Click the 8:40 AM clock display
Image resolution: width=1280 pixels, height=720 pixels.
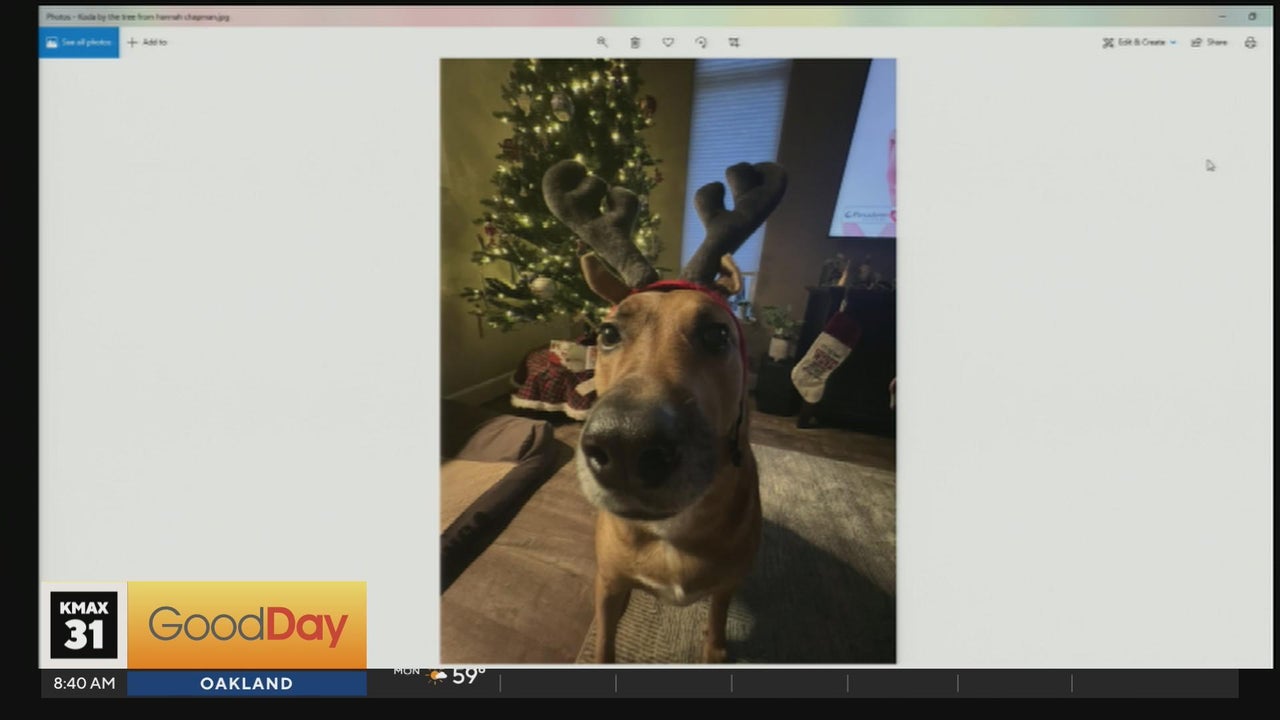(83, 684)
